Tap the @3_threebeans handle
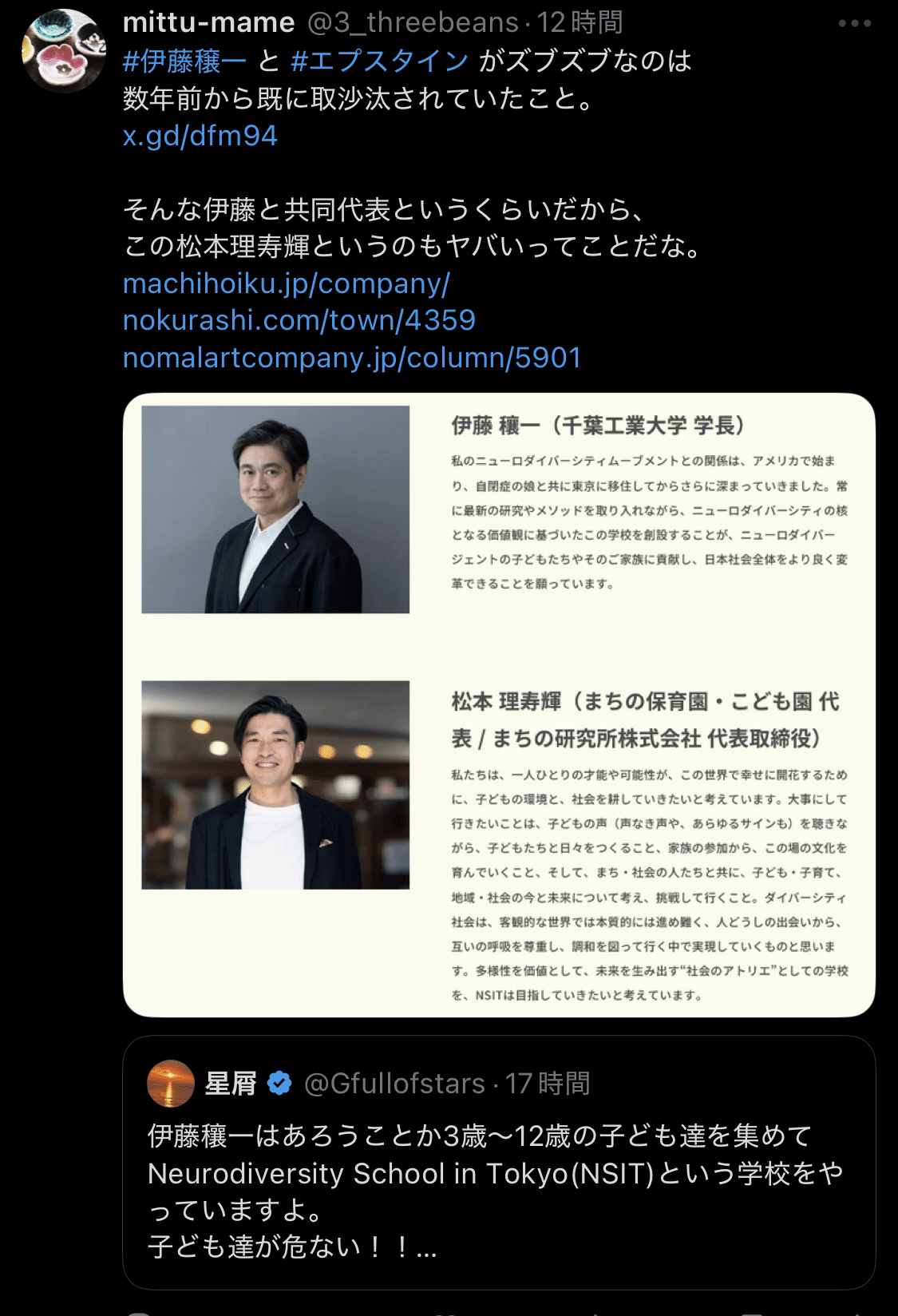Viewport: 898px width, 1316px height. [413, 23]
